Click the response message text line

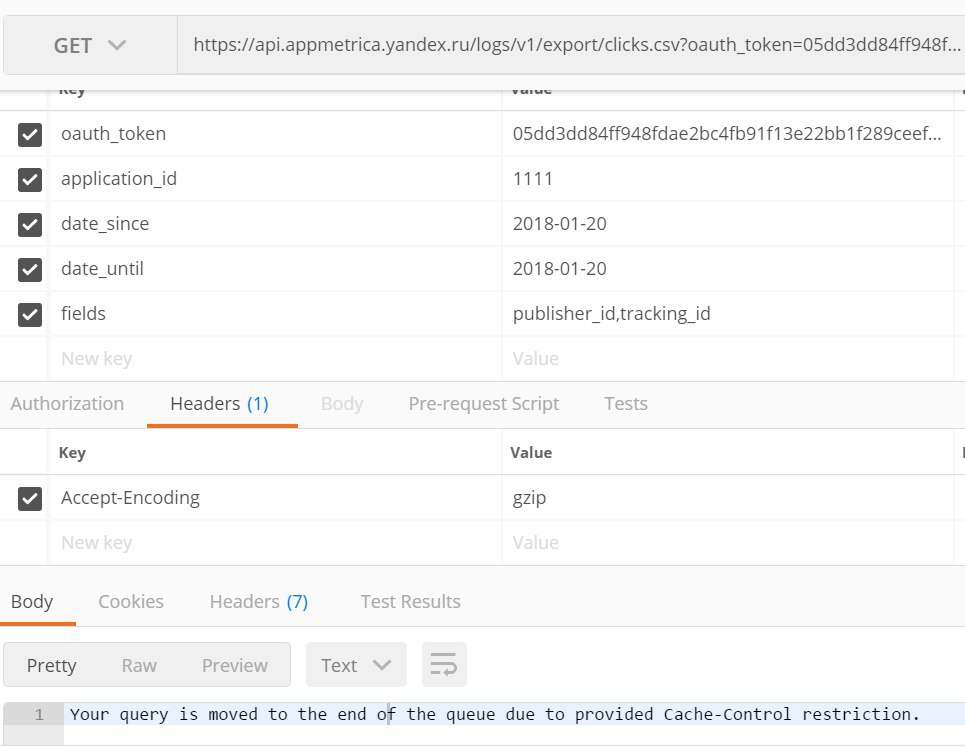coord(495,714)
